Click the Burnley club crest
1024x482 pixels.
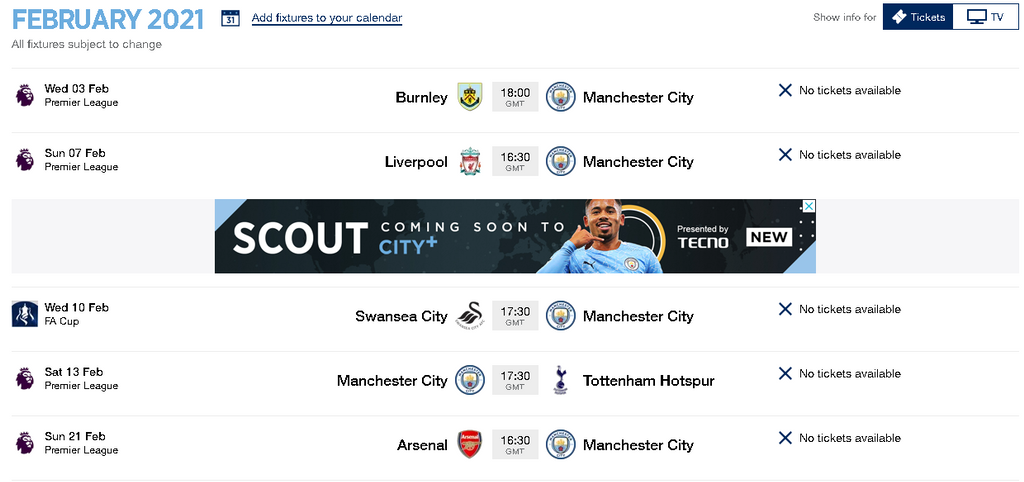click(x=469, y=97)
